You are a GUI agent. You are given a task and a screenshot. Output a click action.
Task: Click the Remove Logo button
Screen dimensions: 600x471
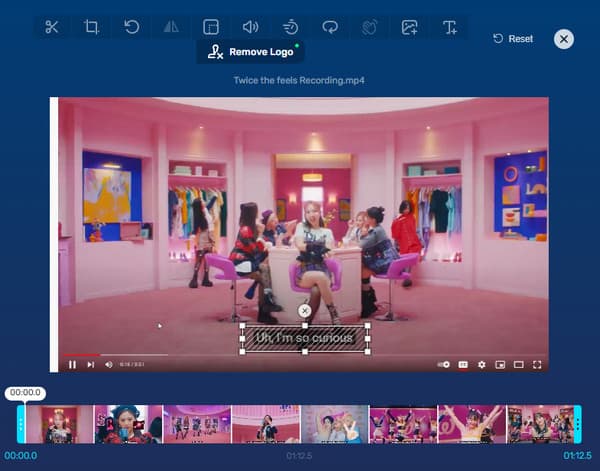pos(251,52)
